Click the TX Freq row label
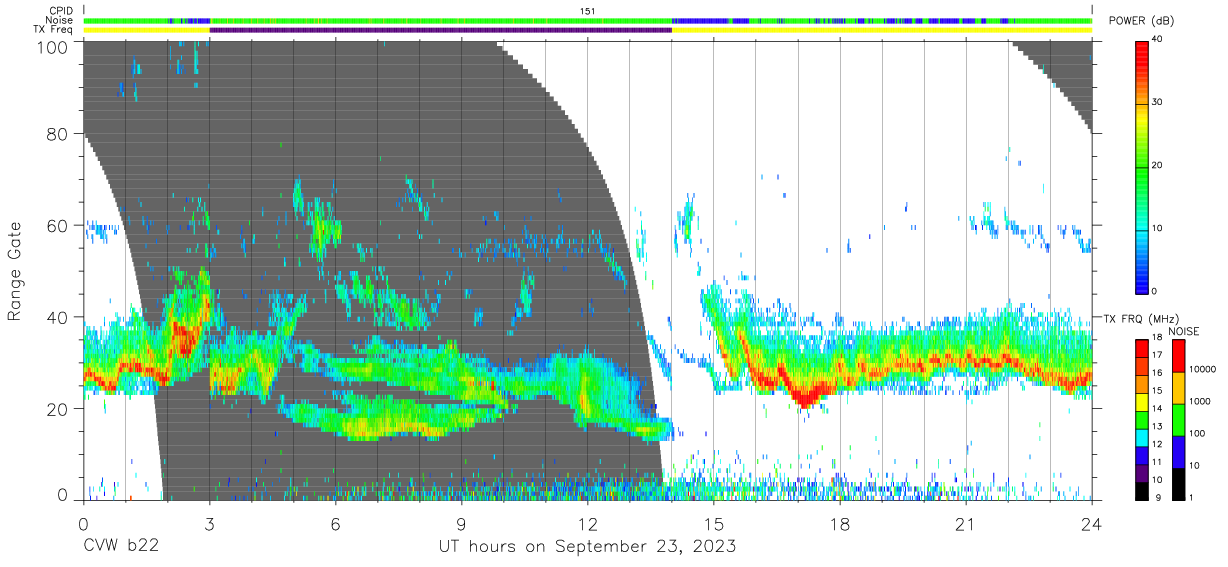This screenshot has width=1228, height=567. click(x=54, y=30)
